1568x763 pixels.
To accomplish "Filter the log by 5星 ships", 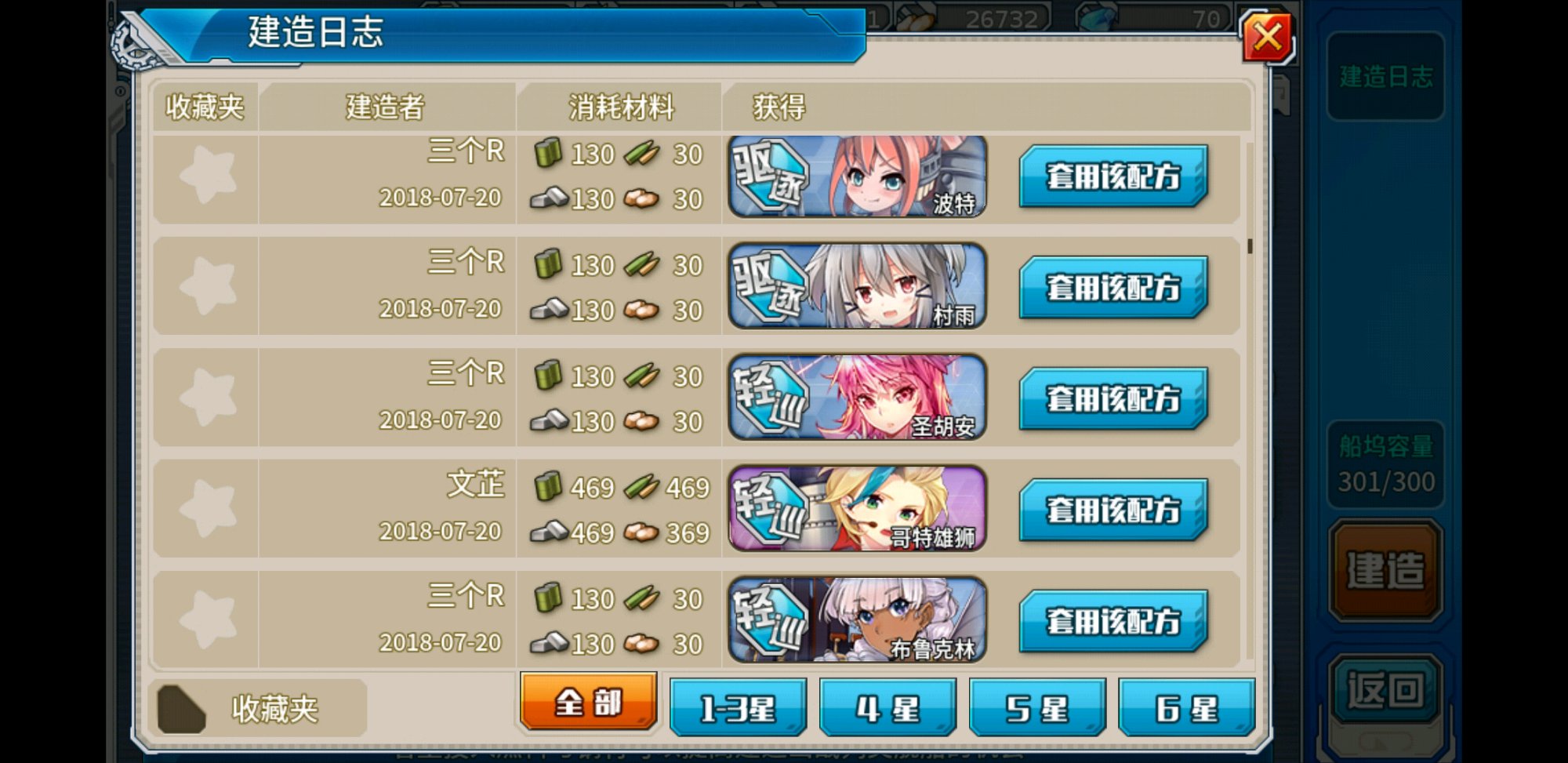I will (x=1037, y=708).
